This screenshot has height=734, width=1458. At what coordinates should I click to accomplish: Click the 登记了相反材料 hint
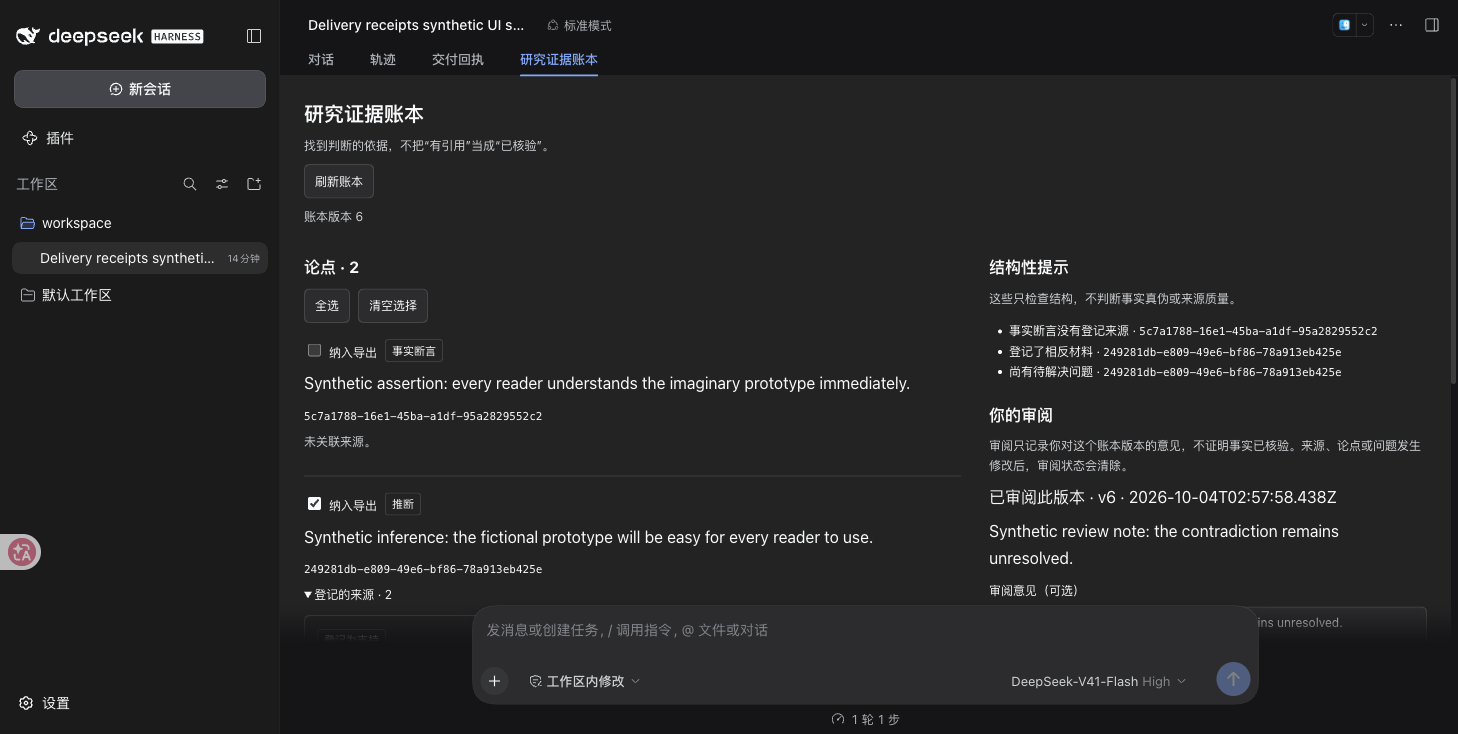pos(1175,352)
